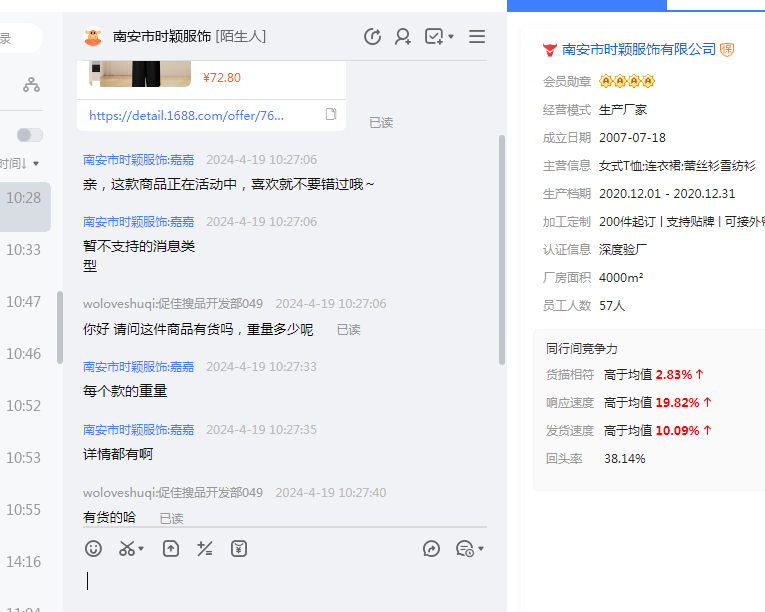Expand the task checkbox dropdown in the chat header
This screenshot has height=612, width=765.
451,37
